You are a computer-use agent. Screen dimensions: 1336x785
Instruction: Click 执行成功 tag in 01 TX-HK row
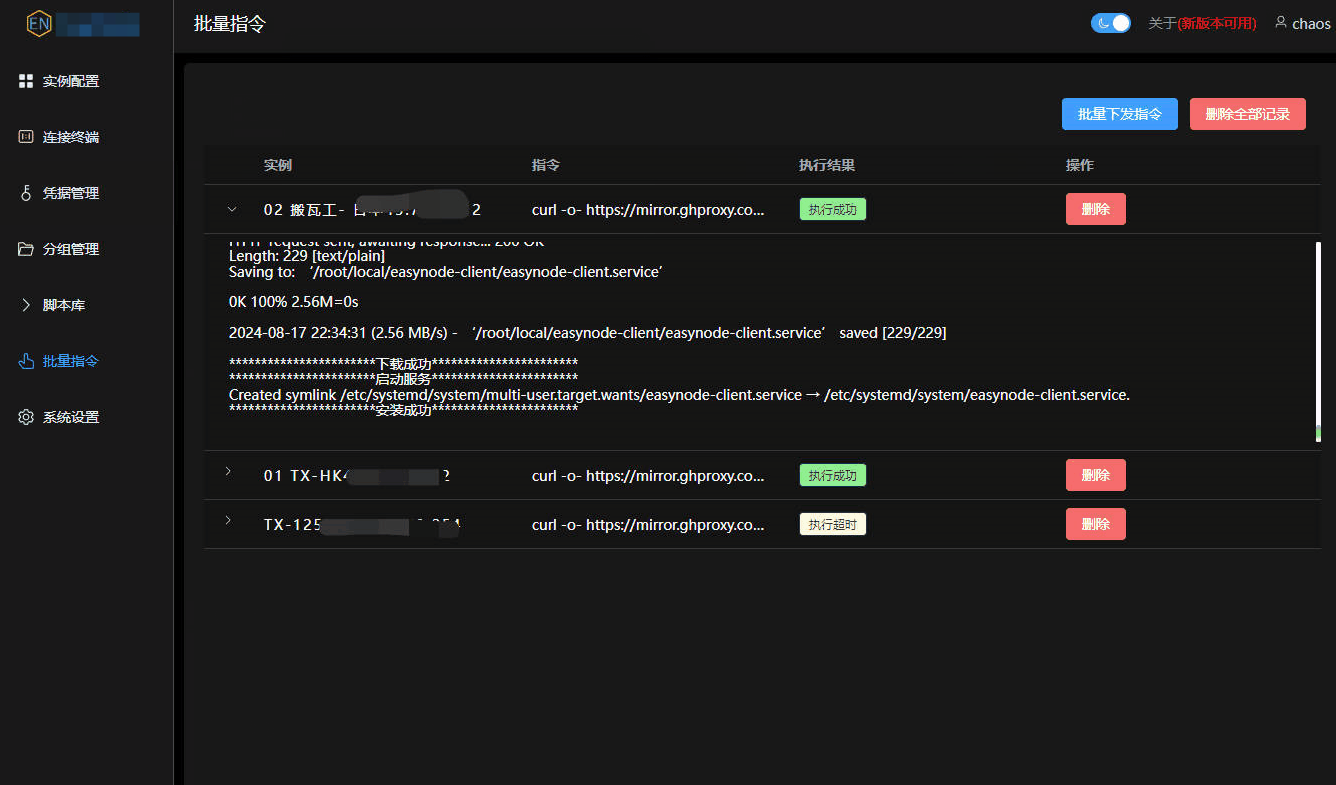(833, 475)
